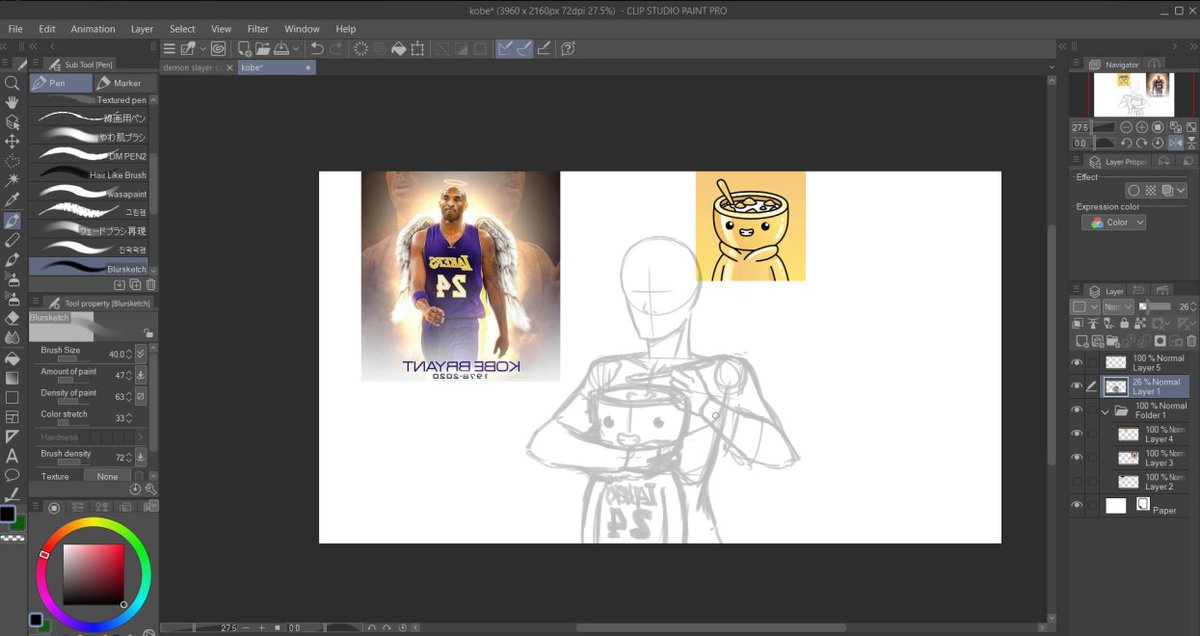
Task: Select the Move layer tool
Action: [x=12, y=141]
